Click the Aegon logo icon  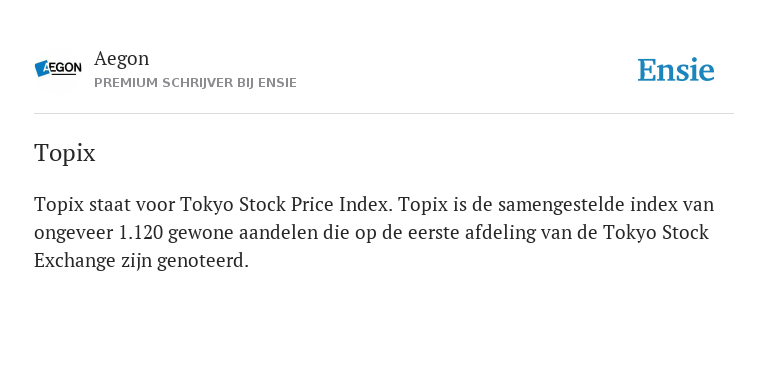(58, 69)
